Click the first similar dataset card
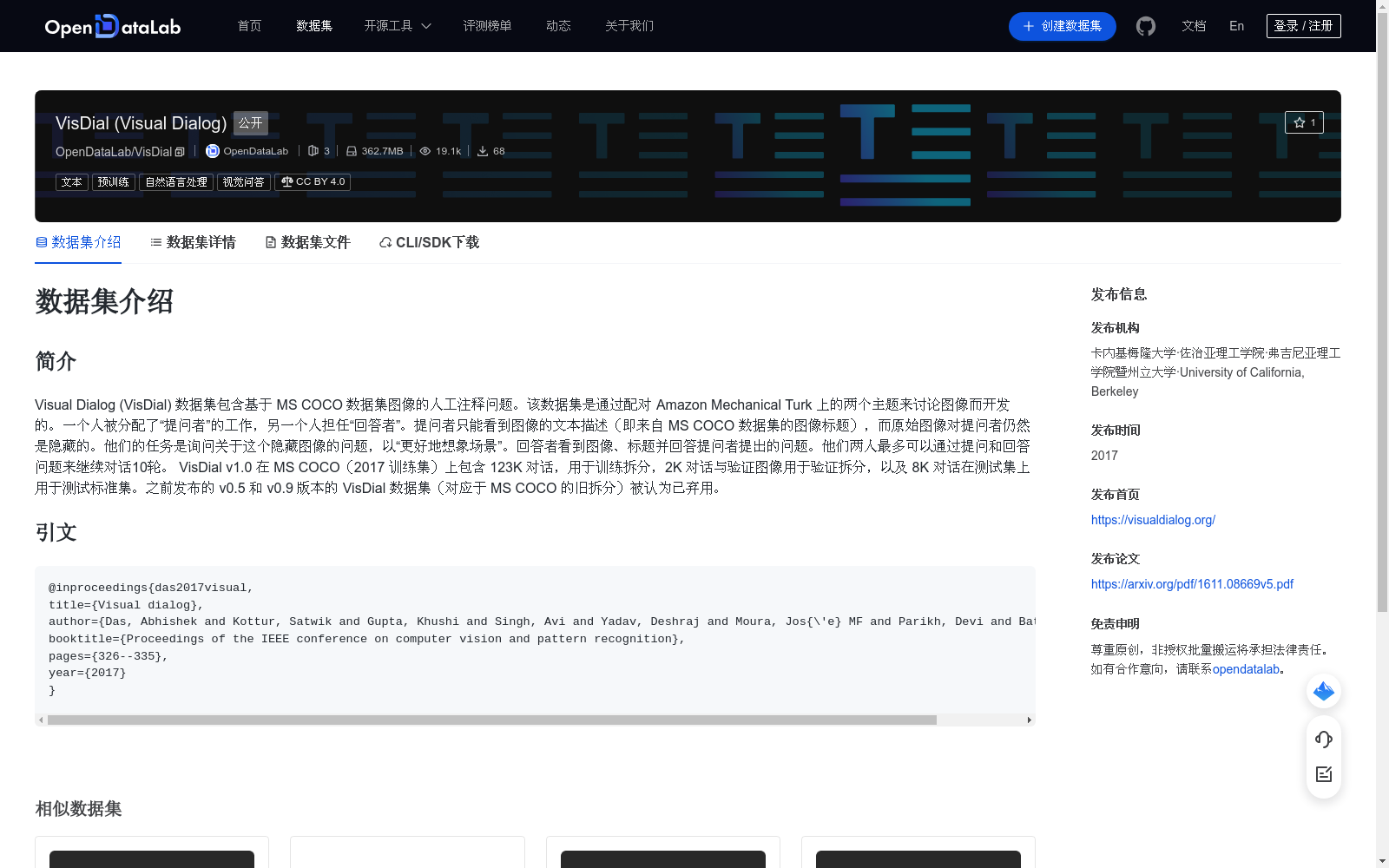1389x868 pixels. point(152,852)
